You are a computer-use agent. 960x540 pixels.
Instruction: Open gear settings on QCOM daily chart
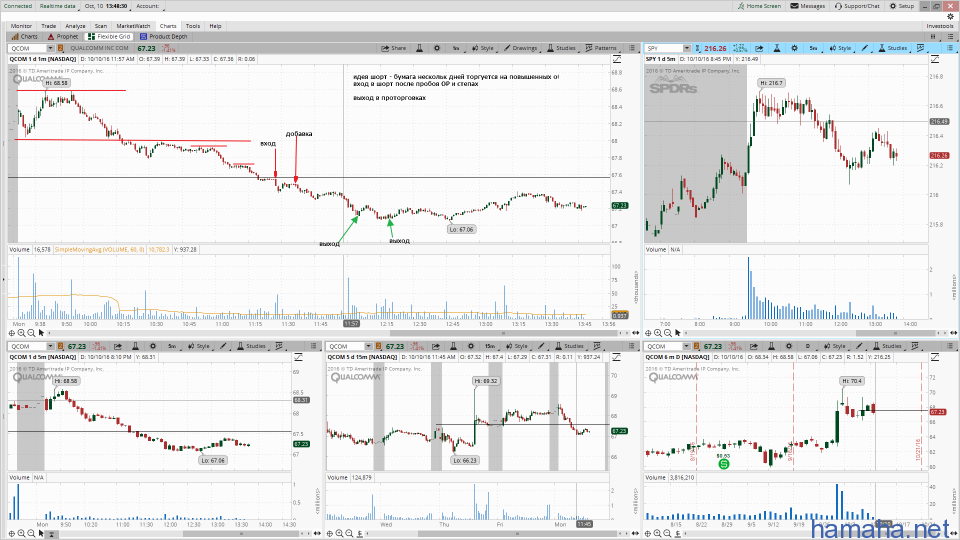coord(789,346)
